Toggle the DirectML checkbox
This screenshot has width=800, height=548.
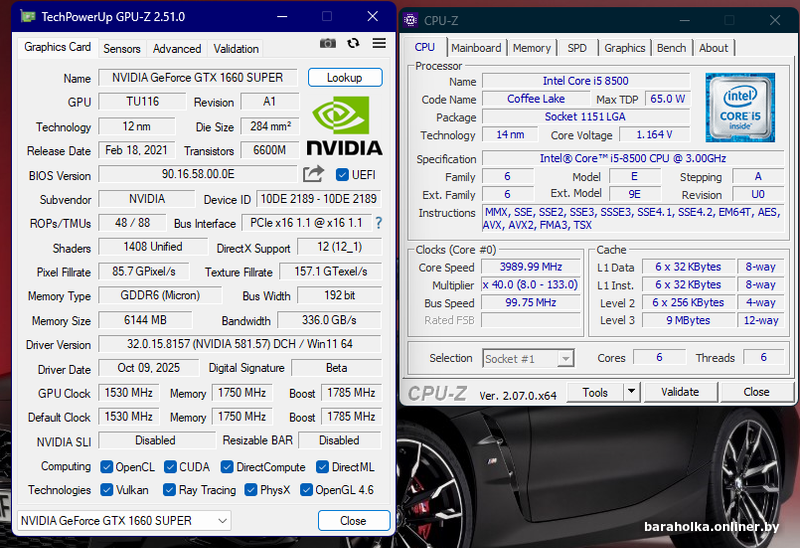coord(322,467)
